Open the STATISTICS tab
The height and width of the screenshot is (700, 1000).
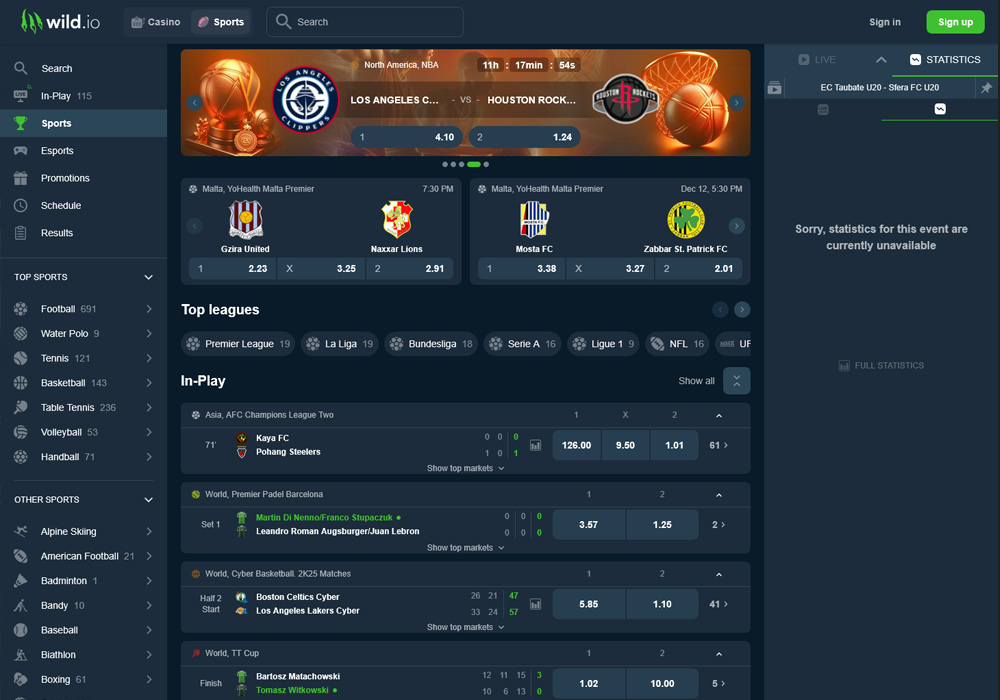(945, 59)
